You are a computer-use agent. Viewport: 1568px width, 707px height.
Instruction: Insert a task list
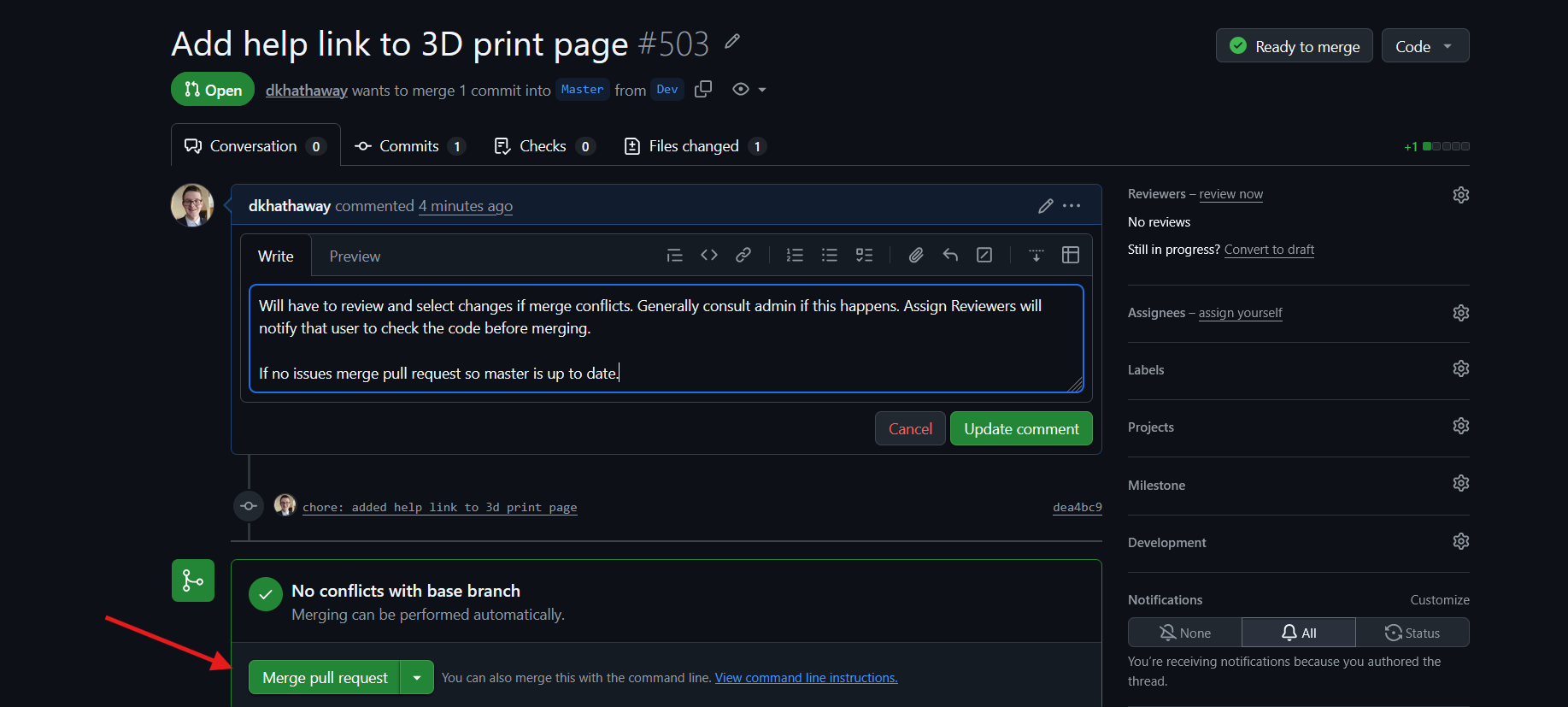point(864,255)
